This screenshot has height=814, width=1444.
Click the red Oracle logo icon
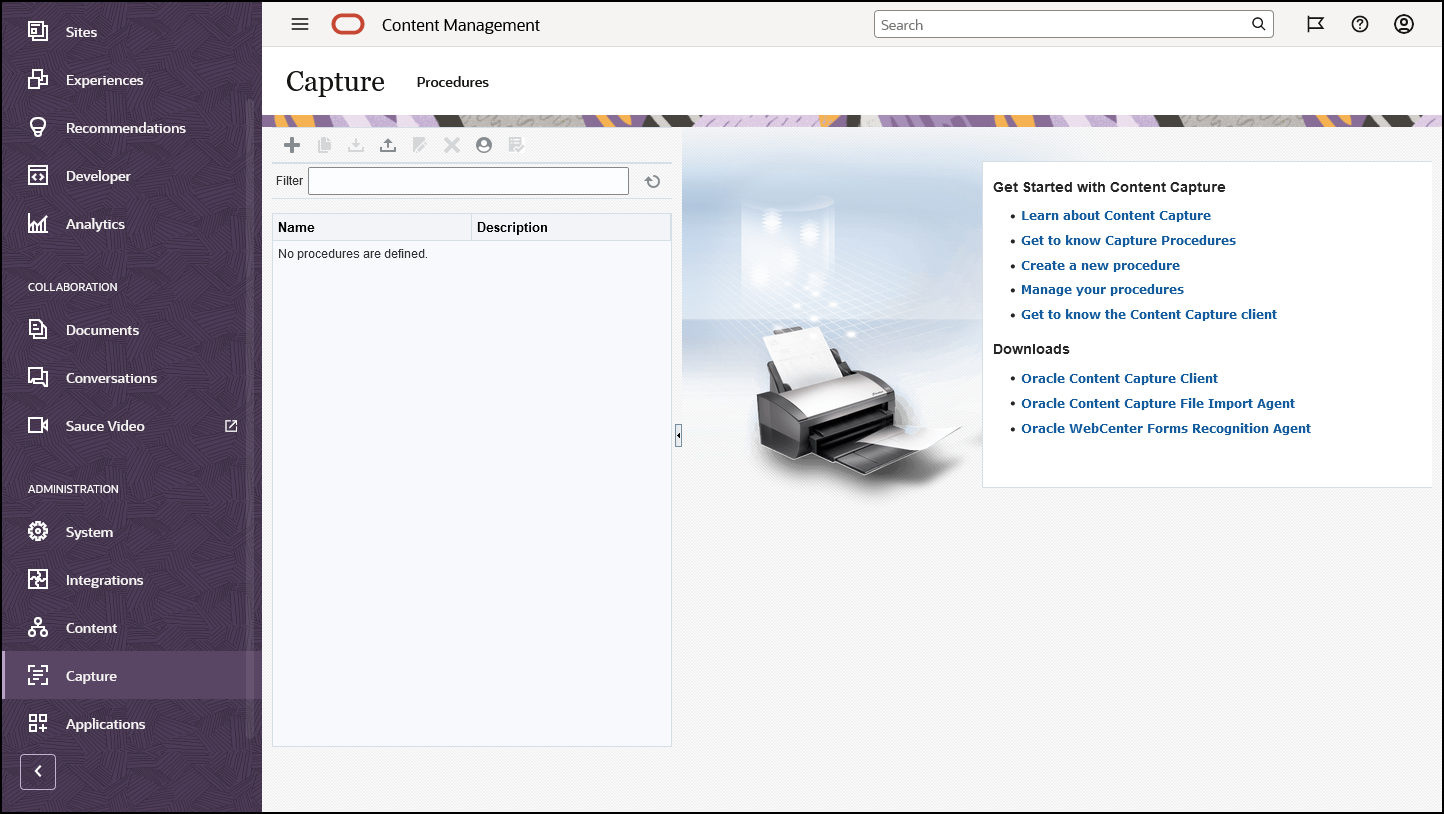[348, 24]
